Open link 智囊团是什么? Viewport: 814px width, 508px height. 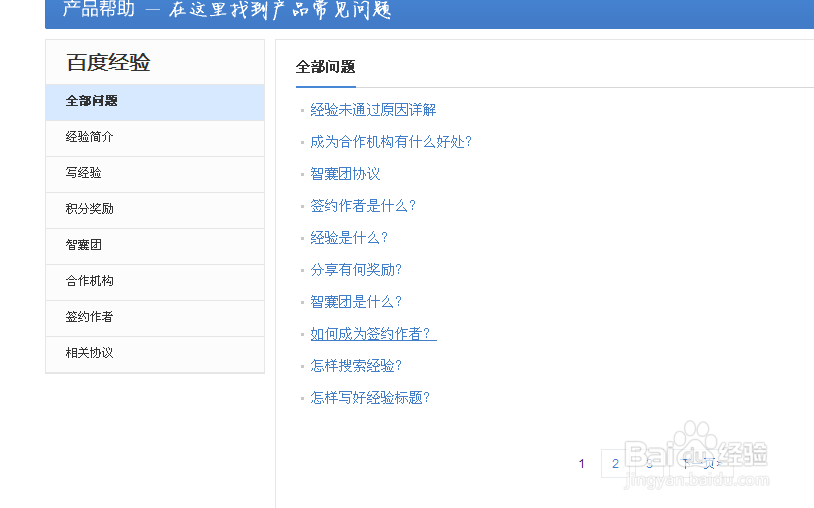(x=356, y=302)
